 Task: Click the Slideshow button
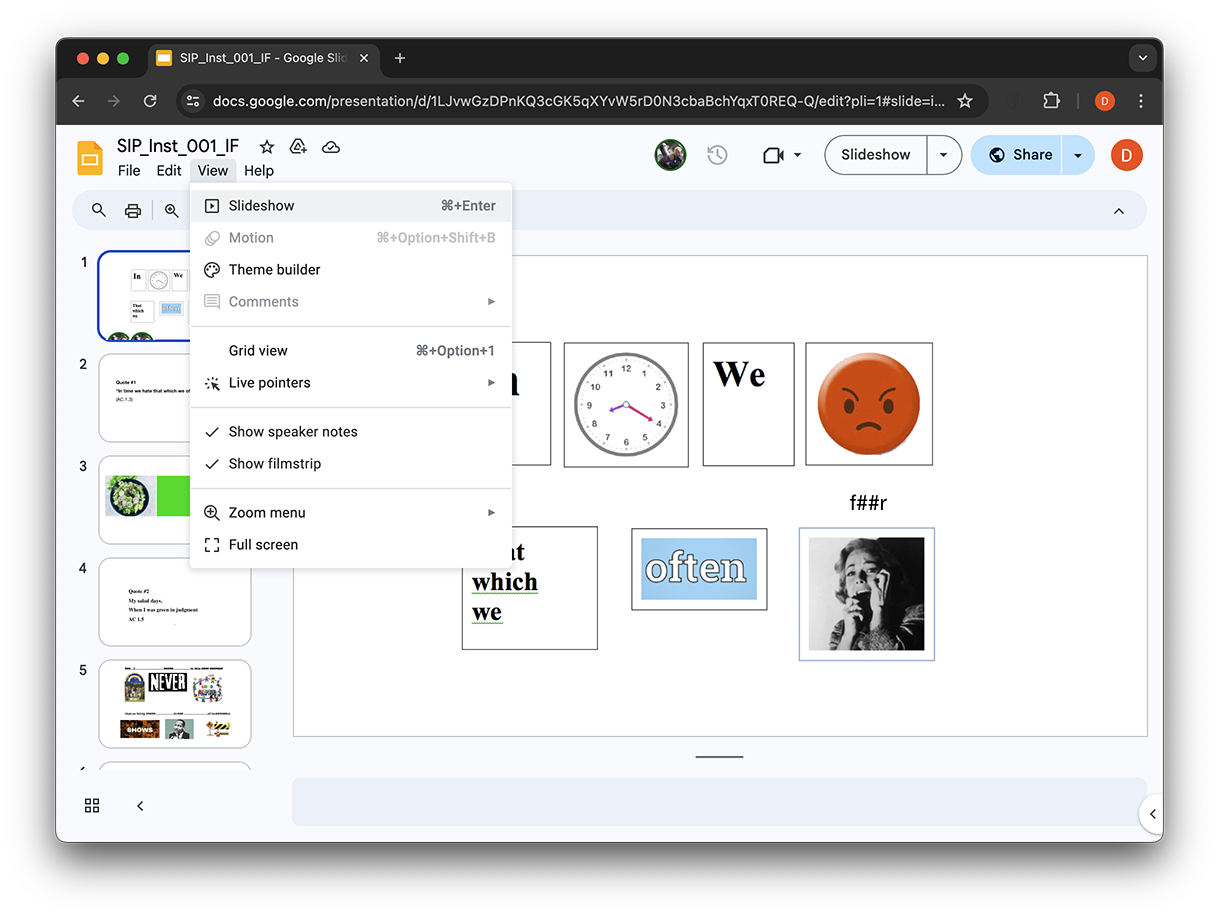(x=876, y=155)
